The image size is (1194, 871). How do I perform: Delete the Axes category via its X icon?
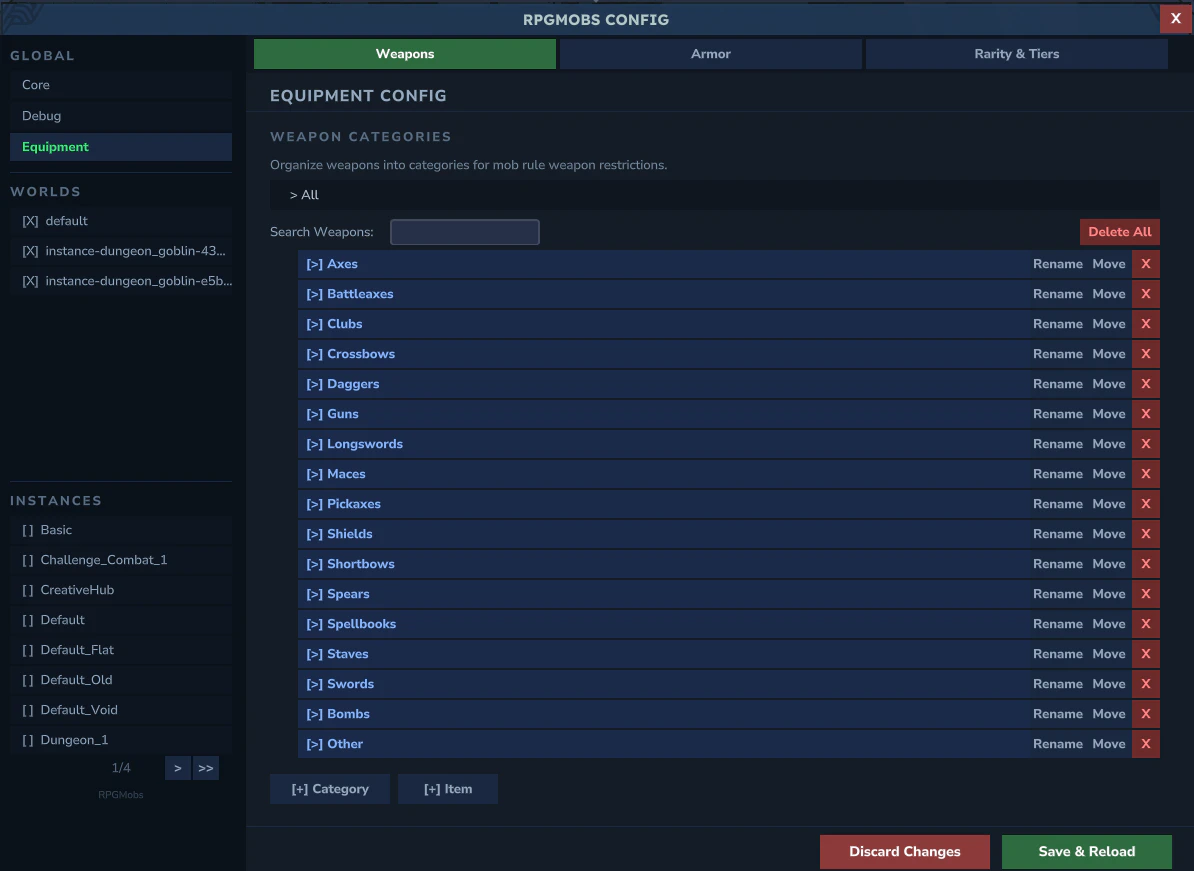pyautogui.click(x=1145, y=263)
